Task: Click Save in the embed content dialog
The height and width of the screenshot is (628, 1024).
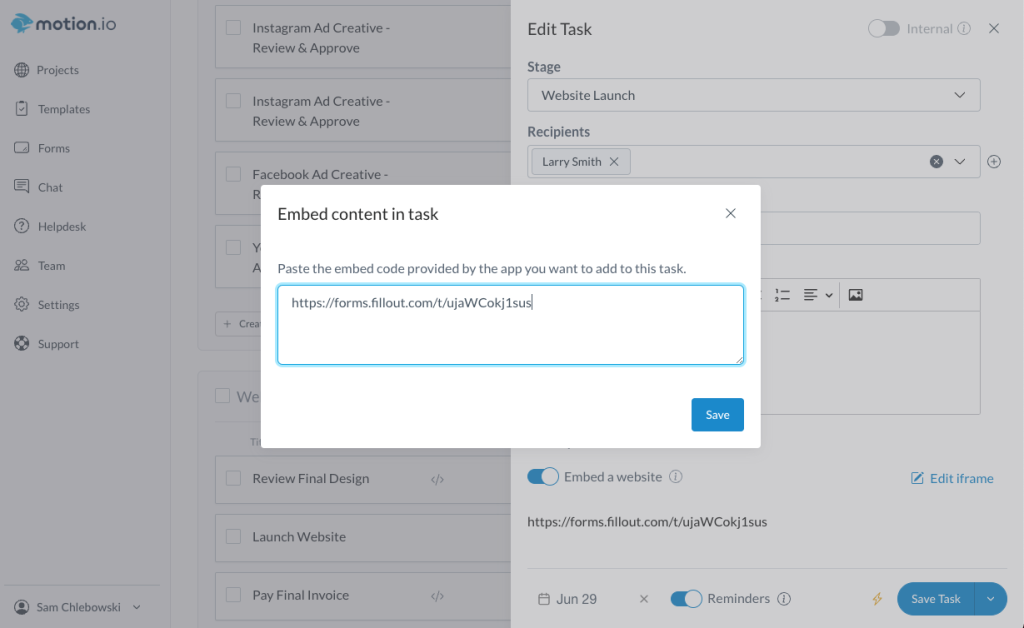Action: point(717,415)
